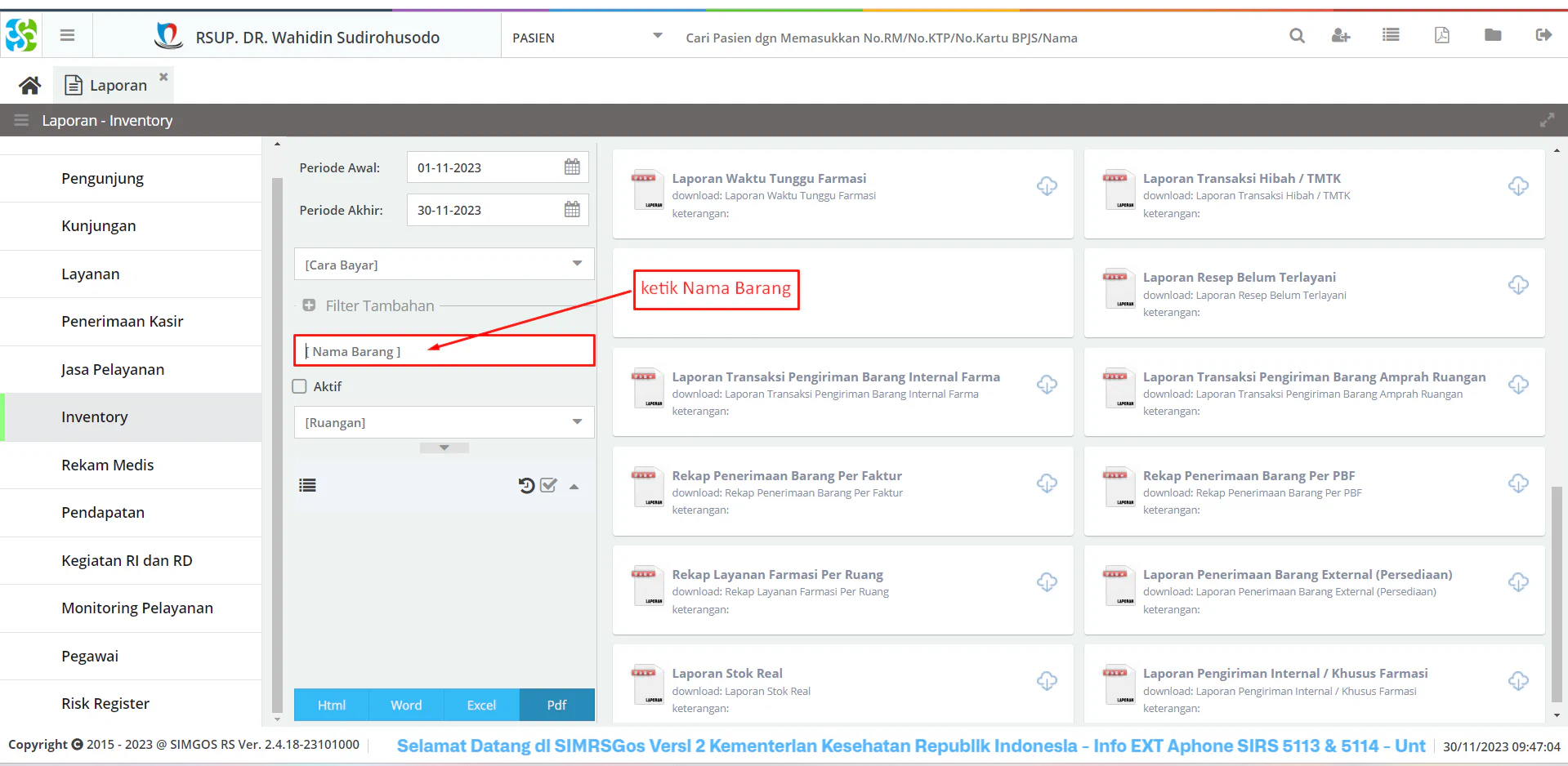Viewport: 1568px width, 766px height.
Task: Toggle Laporan - Inventory panel menu icon
Action: tap(21, 120)
